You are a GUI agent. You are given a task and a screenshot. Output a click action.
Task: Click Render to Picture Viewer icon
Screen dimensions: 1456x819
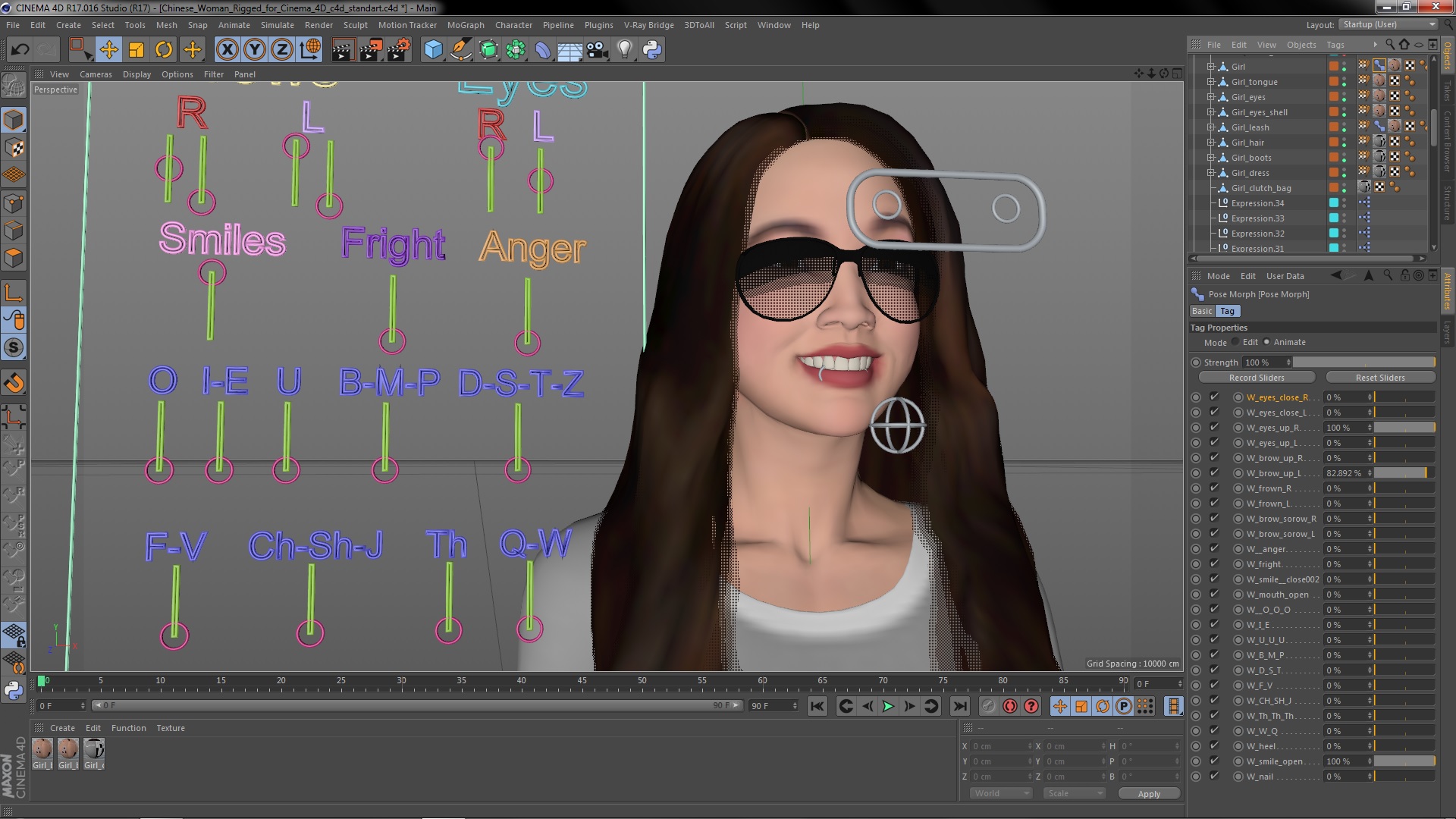[x=371, y=50]
